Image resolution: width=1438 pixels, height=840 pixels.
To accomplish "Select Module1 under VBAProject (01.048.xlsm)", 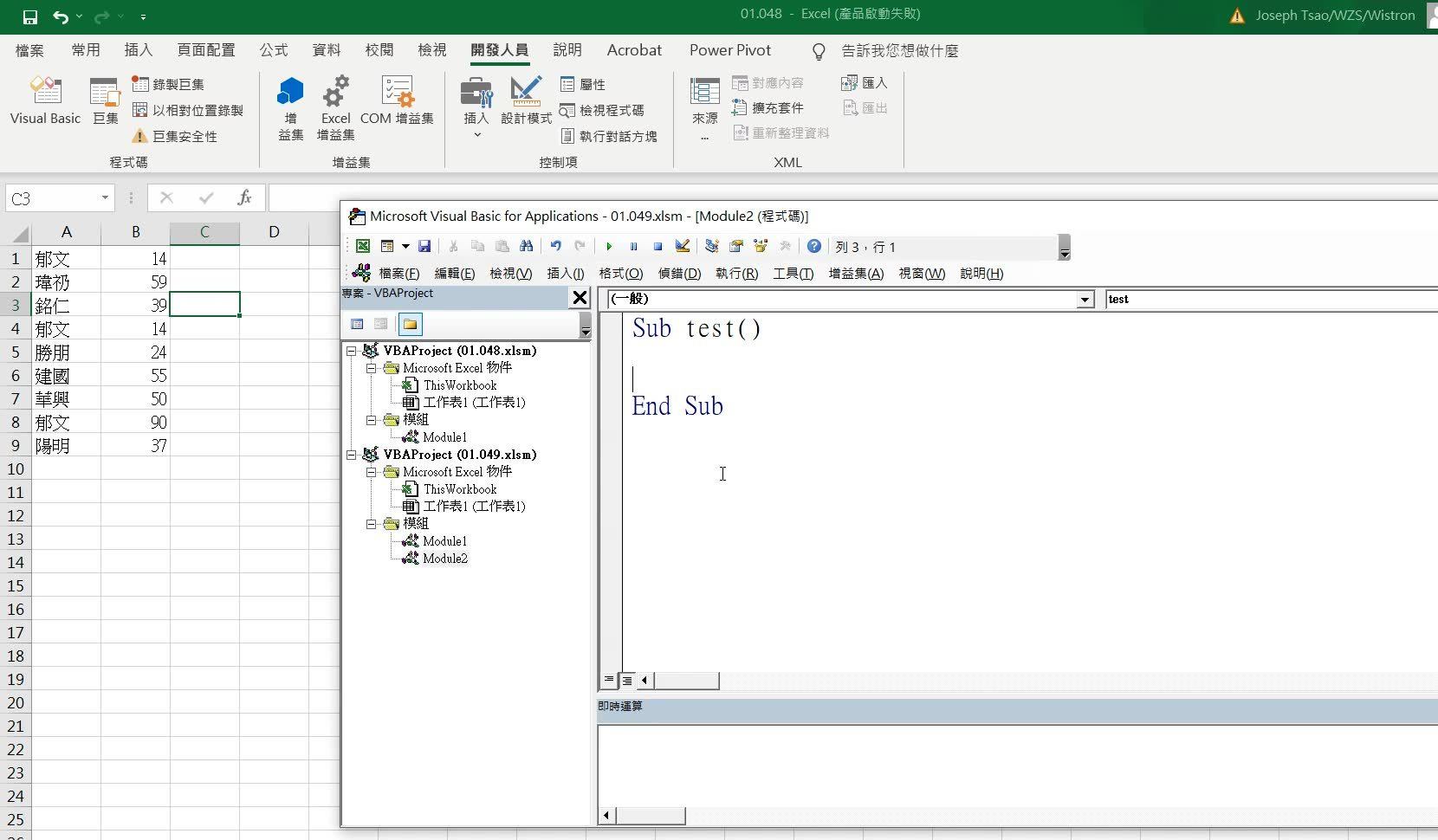I will click(444, 437).
